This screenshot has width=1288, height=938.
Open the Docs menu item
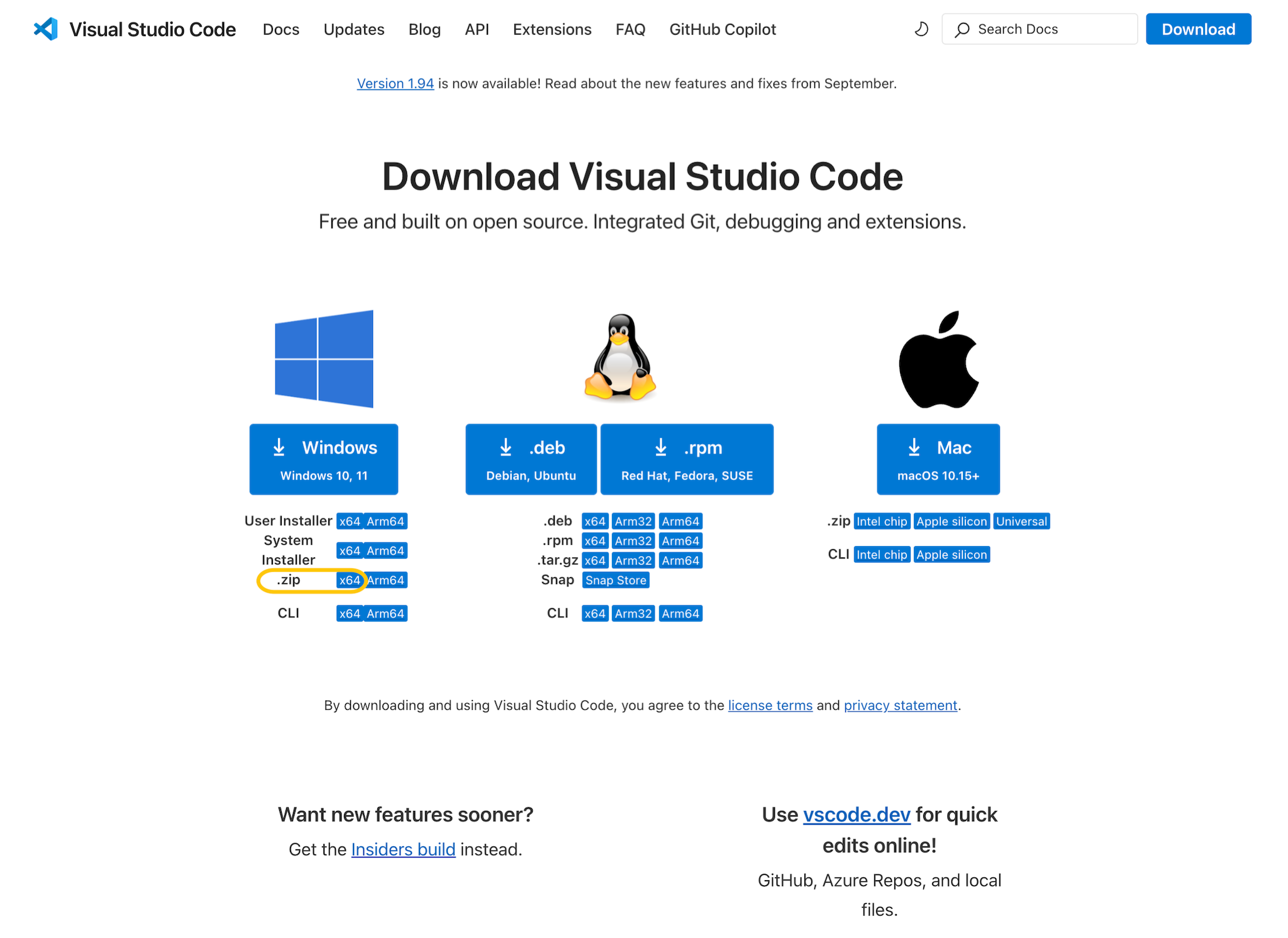click(x=281, y=29)
